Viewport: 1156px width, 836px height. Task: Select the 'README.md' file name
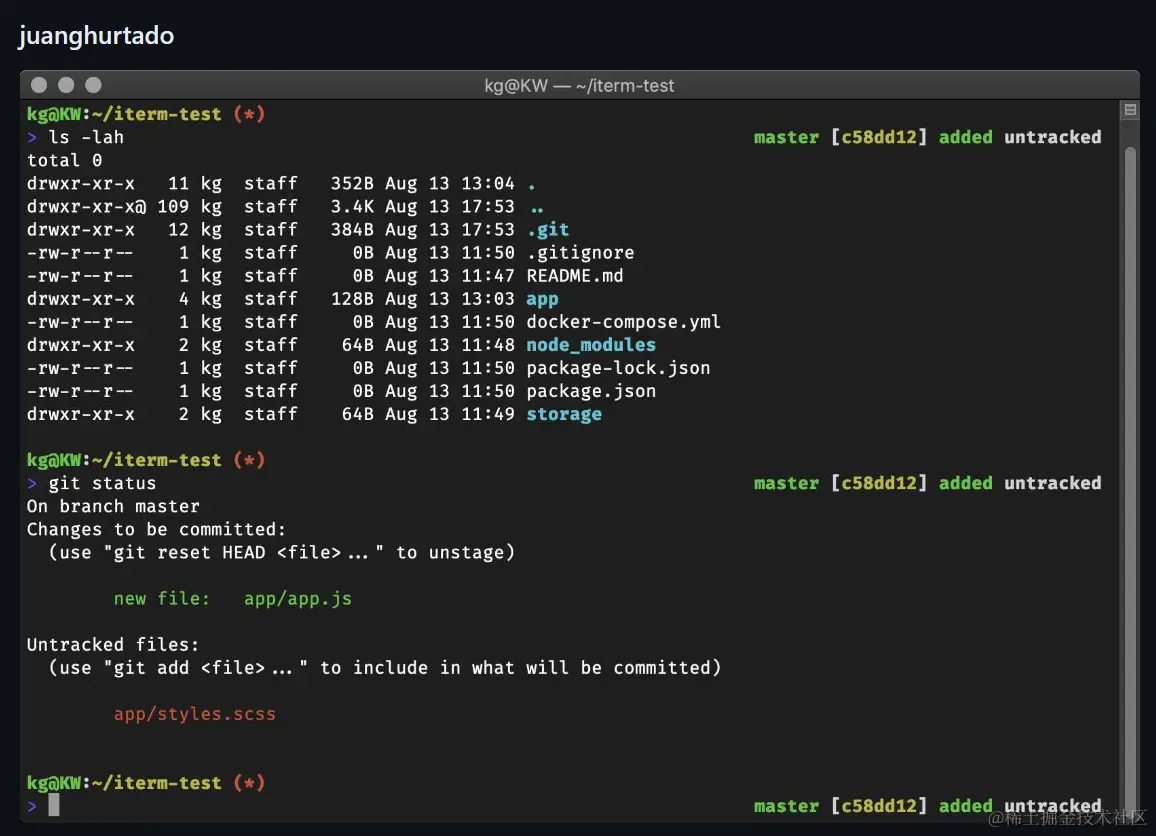575,276
